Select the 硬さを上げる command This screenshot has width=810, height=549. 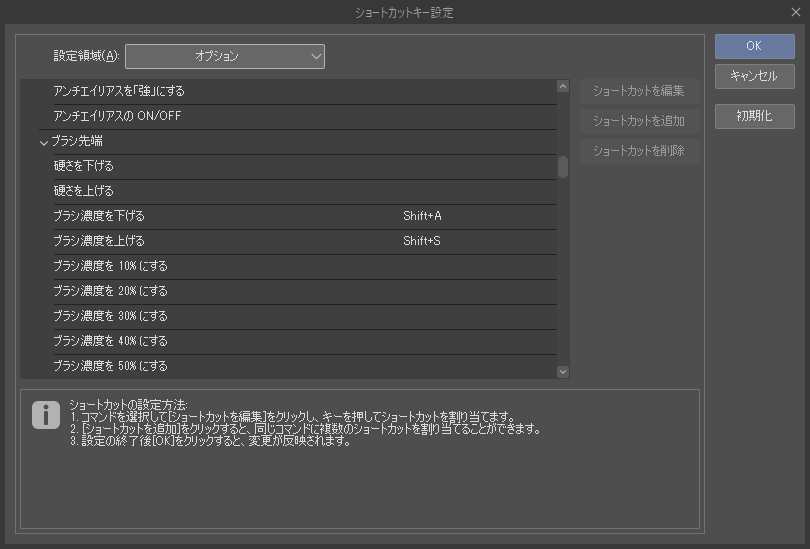305,192
